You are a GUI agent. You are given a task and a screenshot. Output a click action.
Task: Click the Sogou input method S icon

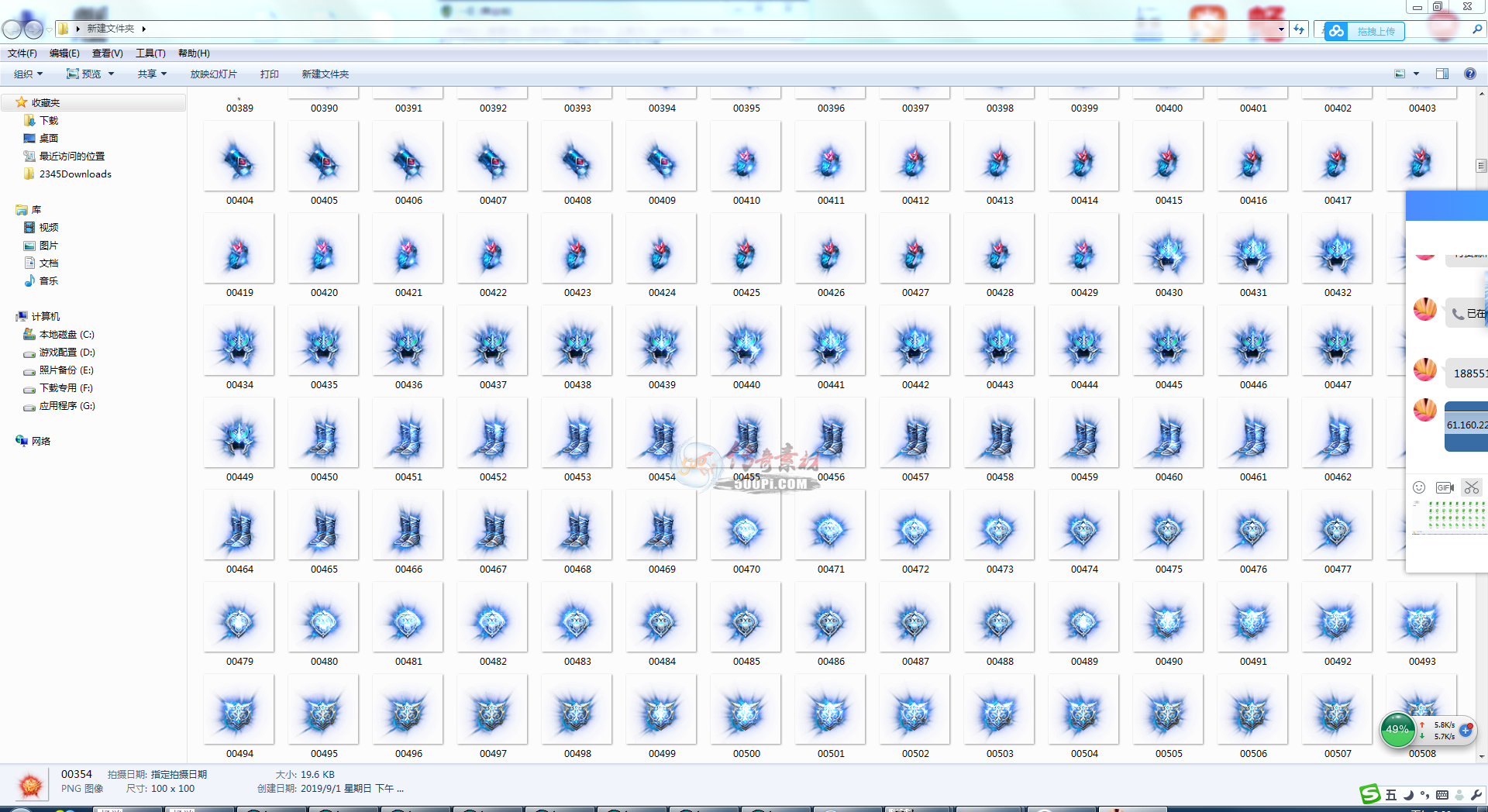1370,794
